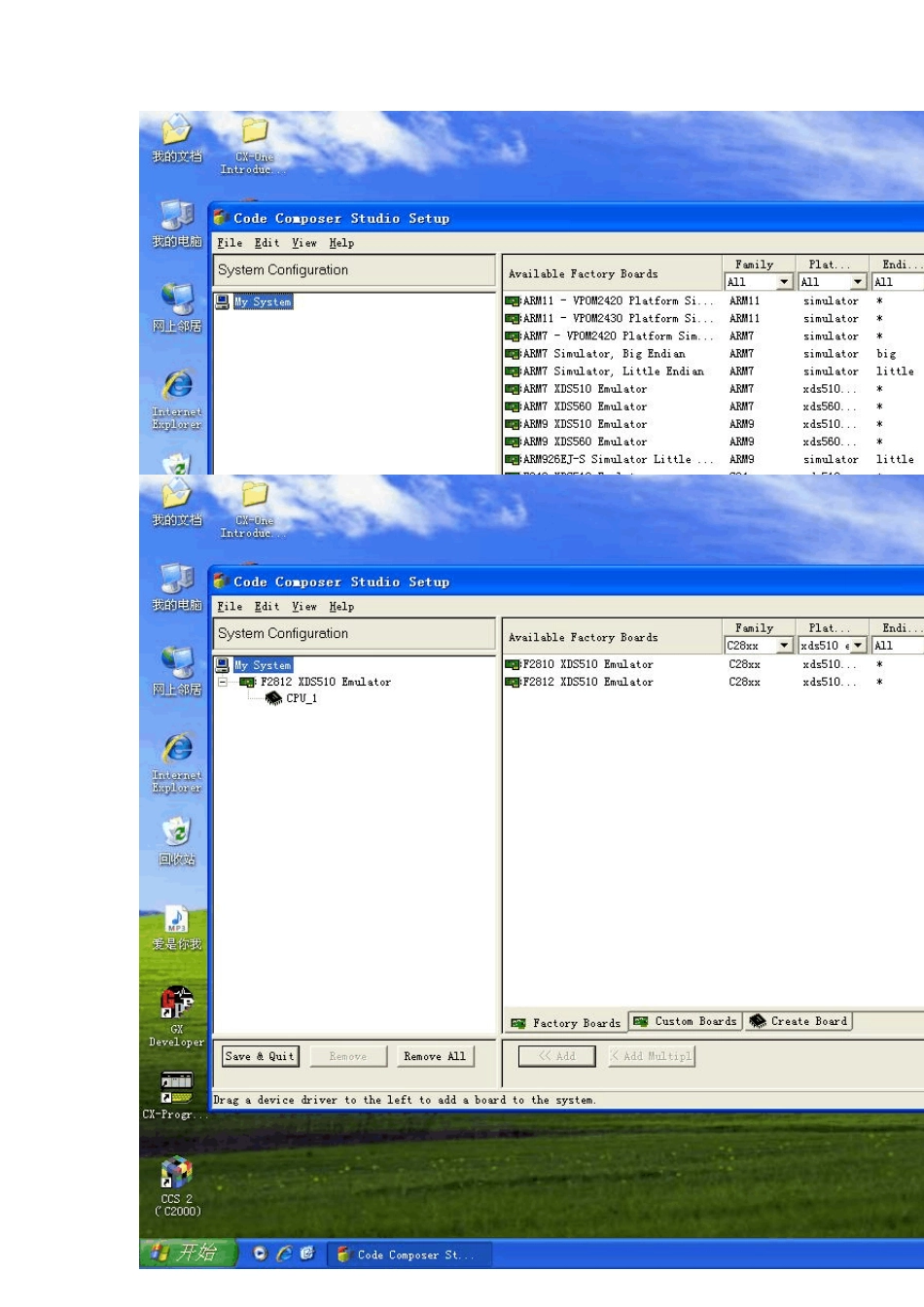Collapse the F2812 XDS510 Emulator tree node

[223, 683]
